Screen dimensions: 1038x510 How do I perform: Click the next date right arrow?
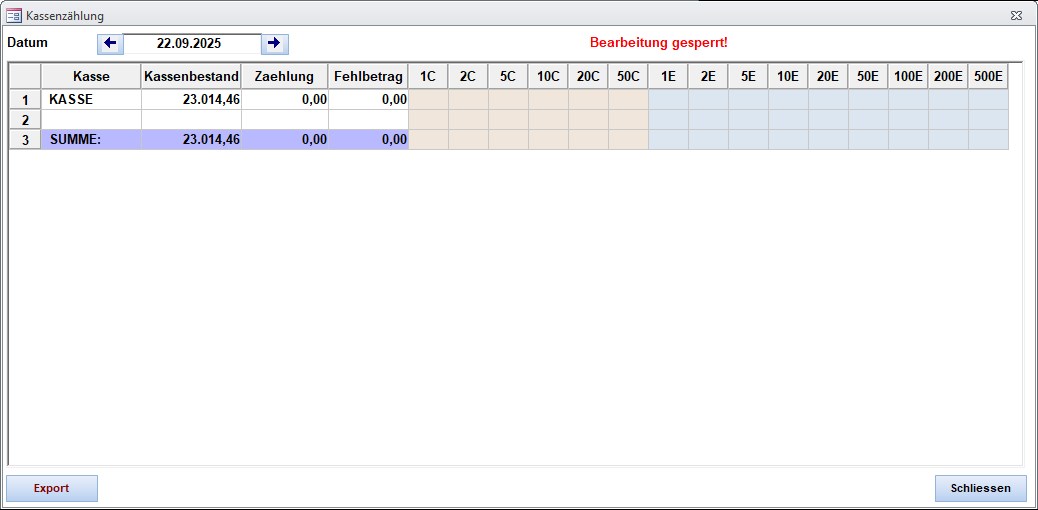[x=275, y=44]
